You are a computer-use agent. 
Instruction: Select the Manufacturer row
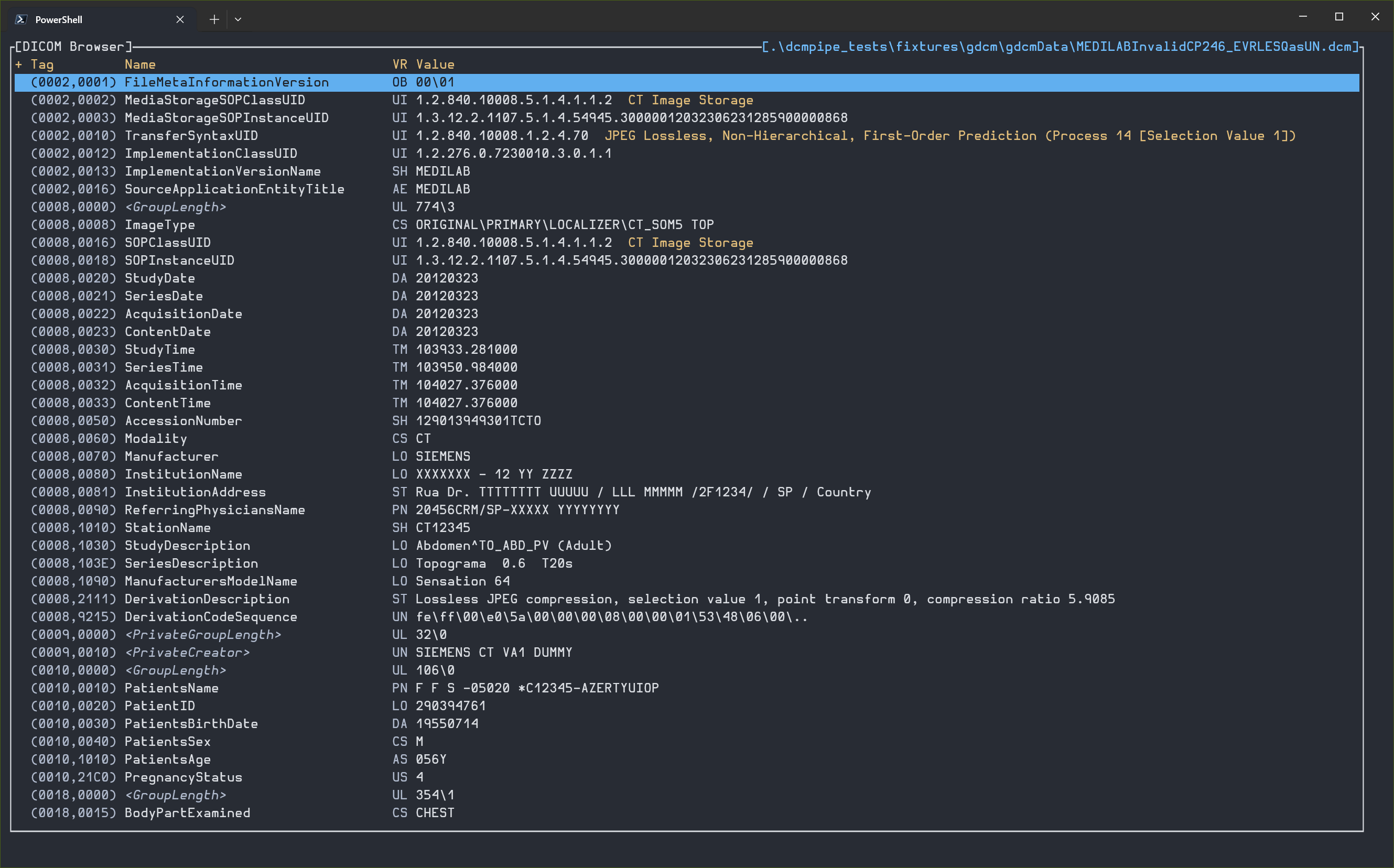click(687, 456)
